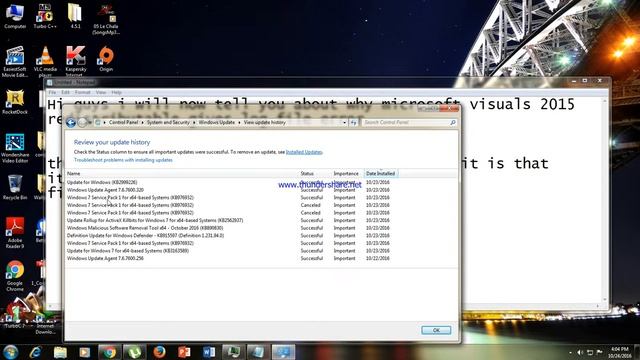
Task: Open PowerPoint from the taskbar
Action: click(184, 352)
